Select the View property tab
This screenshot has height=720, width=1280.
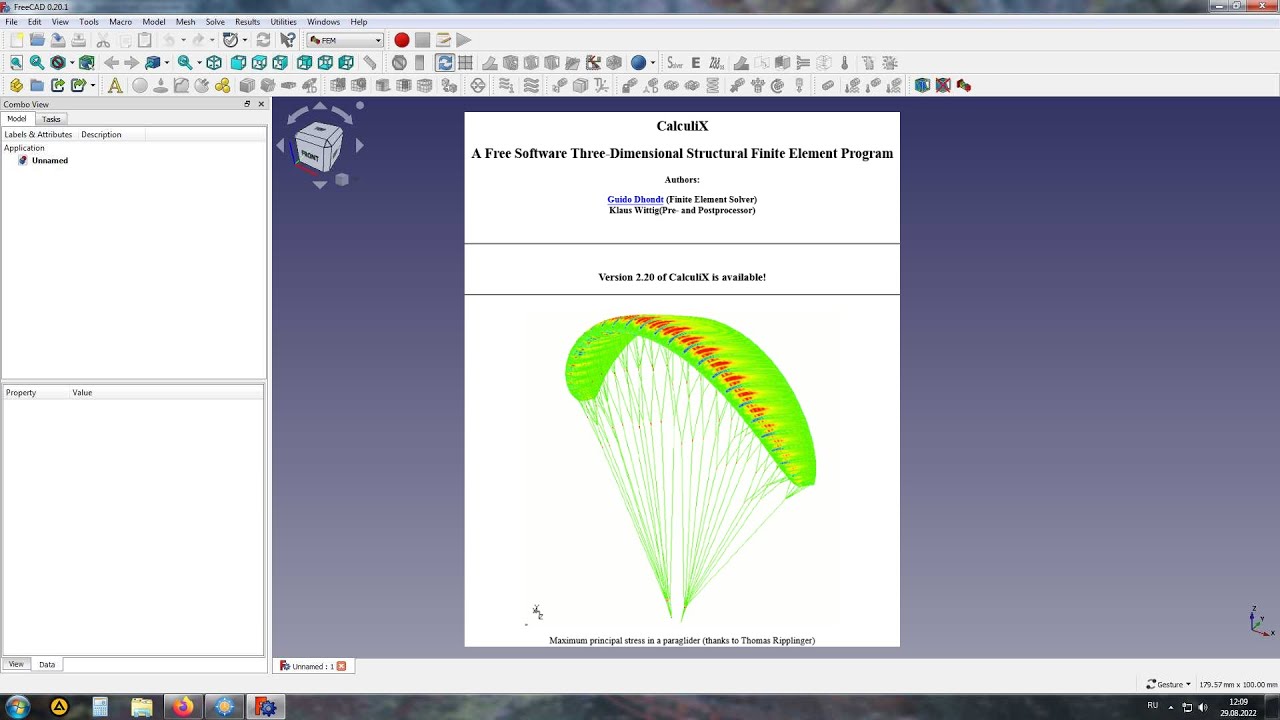point(16,664)
